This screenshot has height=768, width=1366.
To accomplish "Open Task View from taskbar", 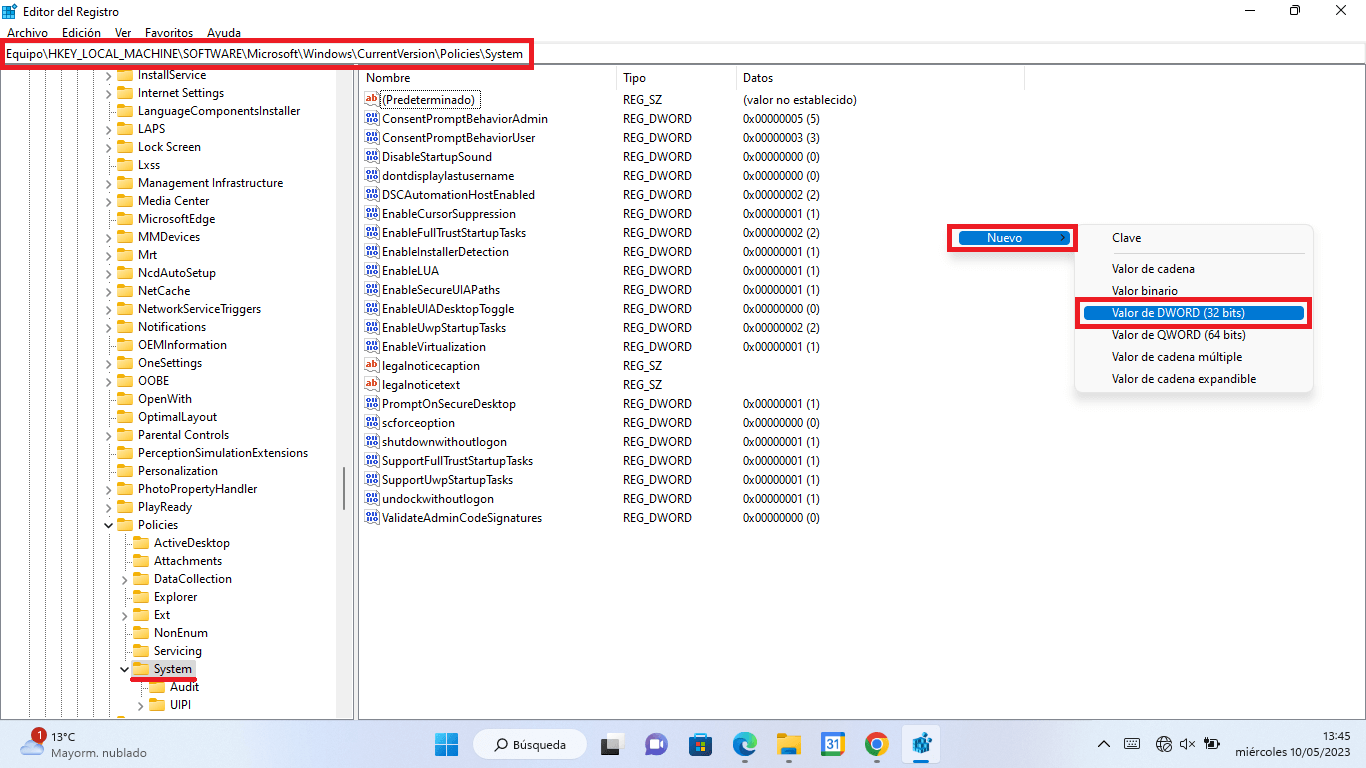I will [x=612, y=744].
